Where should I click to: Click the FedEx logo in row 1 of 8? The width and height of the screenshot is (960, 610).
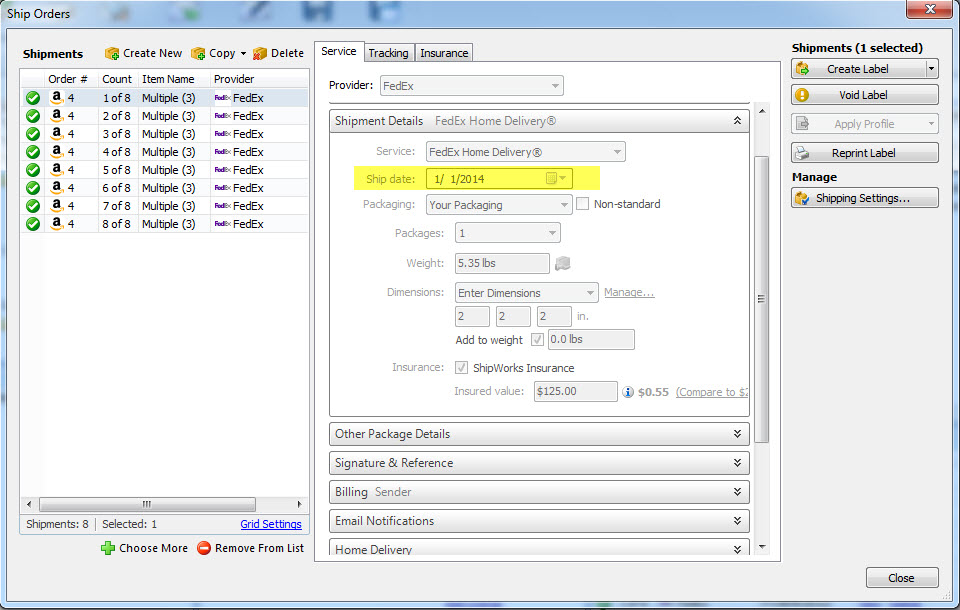tap(222, 98)
